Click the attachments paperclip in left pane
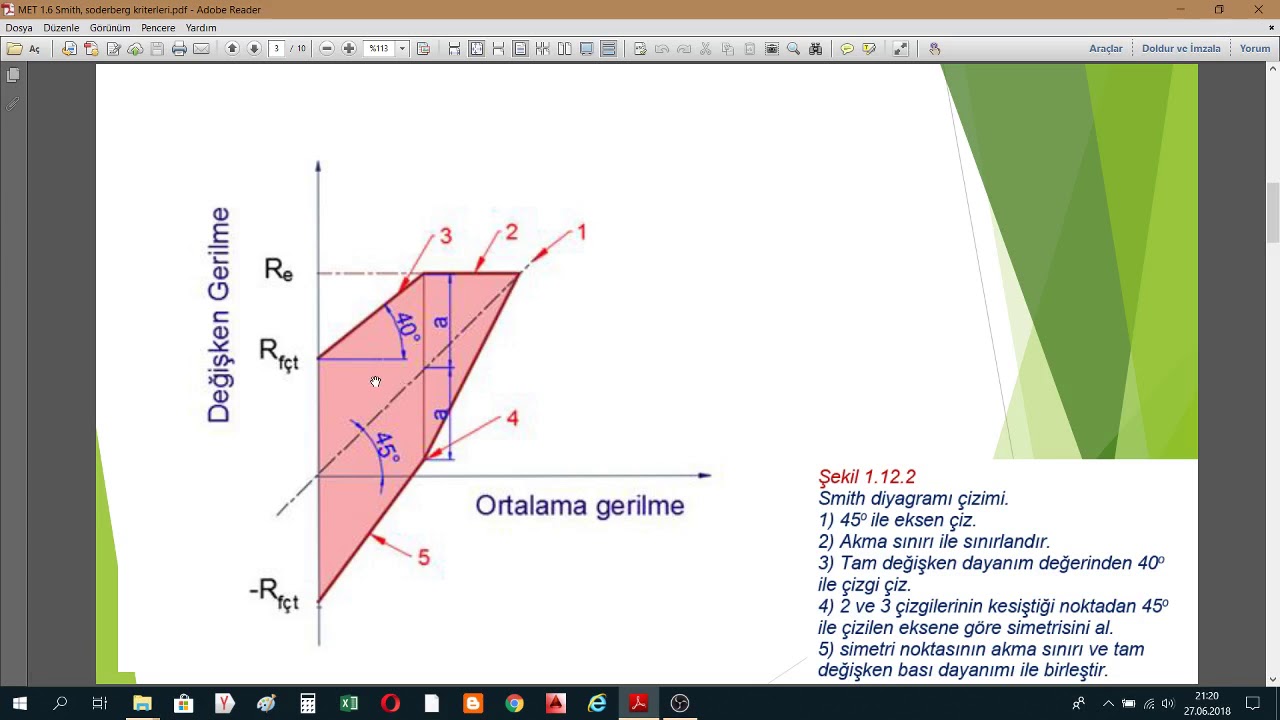The image size is (1280, 720). pos(13,103)
